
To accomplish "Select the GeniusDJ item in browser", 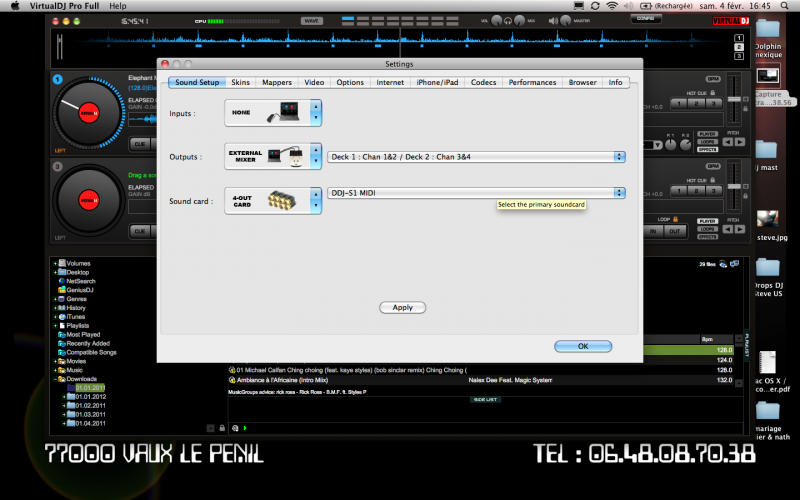I will [x=82, y=290].
